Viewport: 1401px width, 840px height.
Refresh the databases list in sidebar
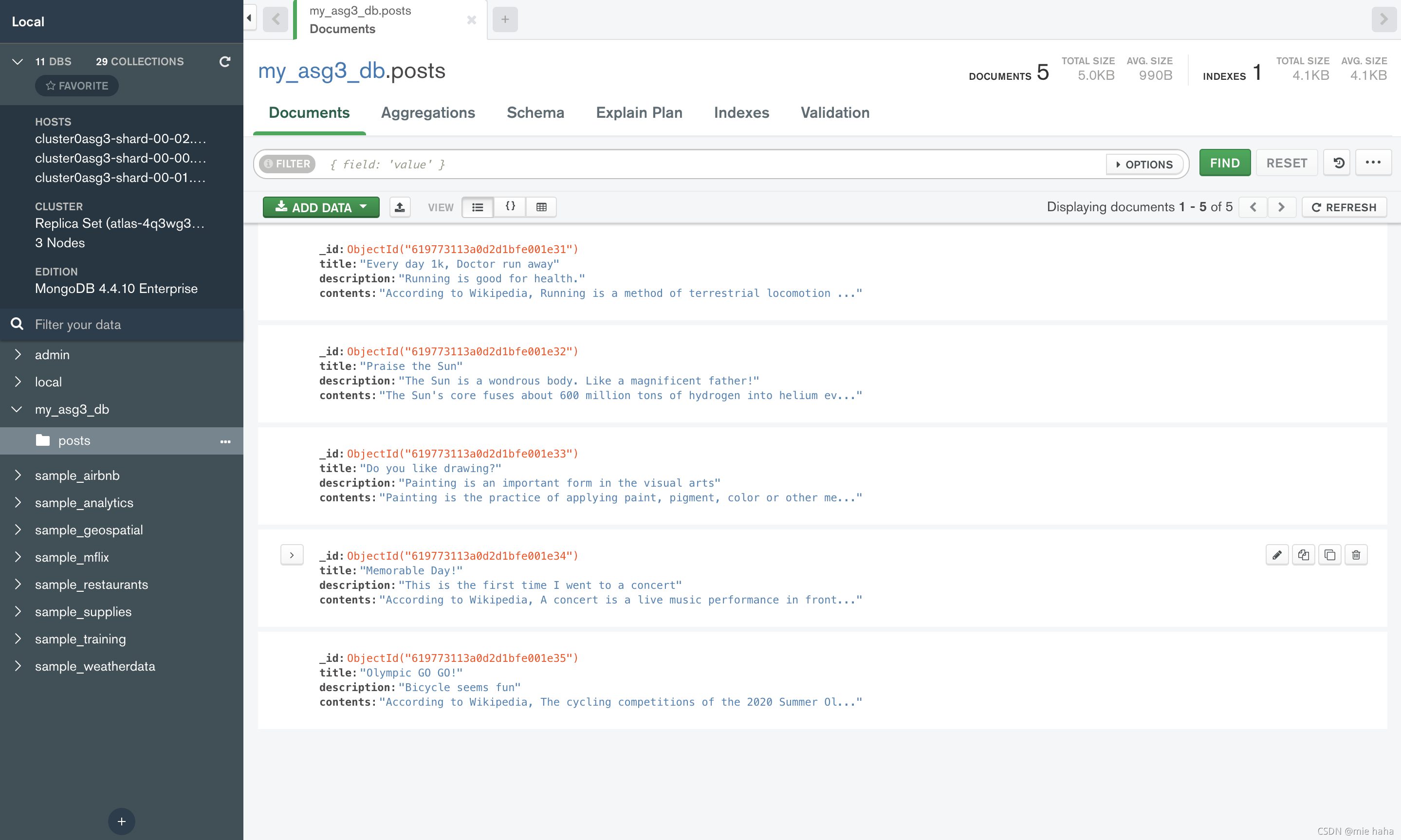pyautogui.click(x=225, y=61)
